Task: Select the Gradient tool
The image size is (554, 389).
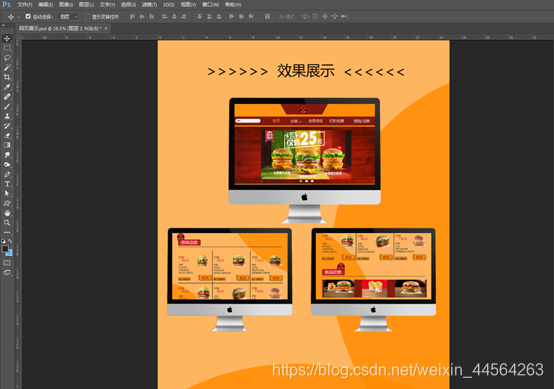Action: click(x=7, y=145)
